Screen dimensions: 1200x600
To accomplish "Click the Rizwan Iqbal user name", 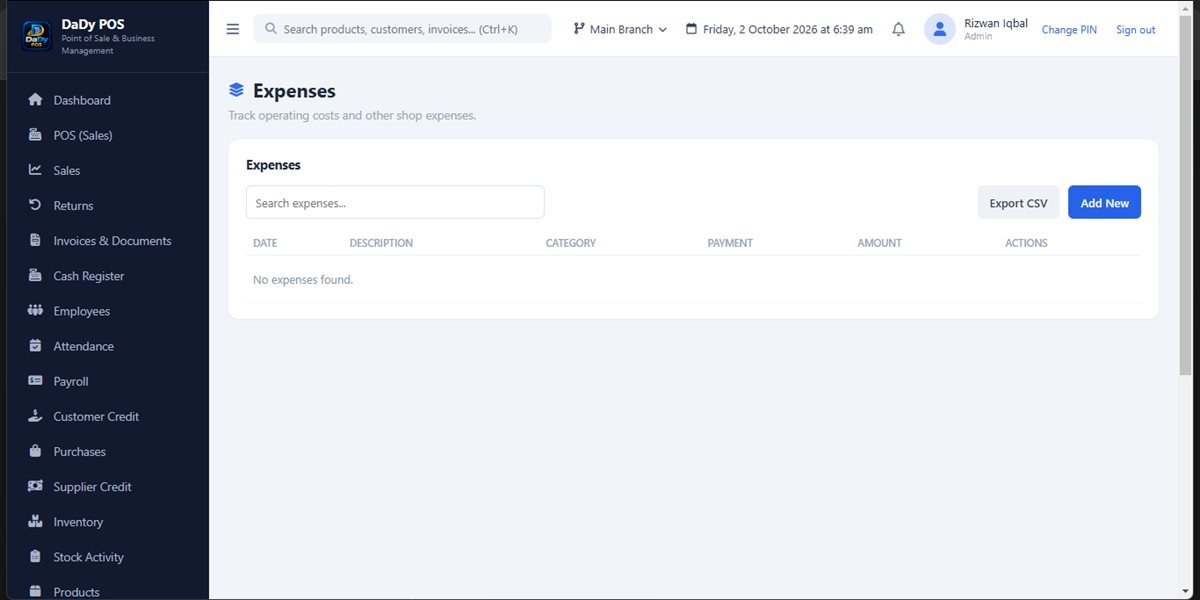I will point(996,23).
